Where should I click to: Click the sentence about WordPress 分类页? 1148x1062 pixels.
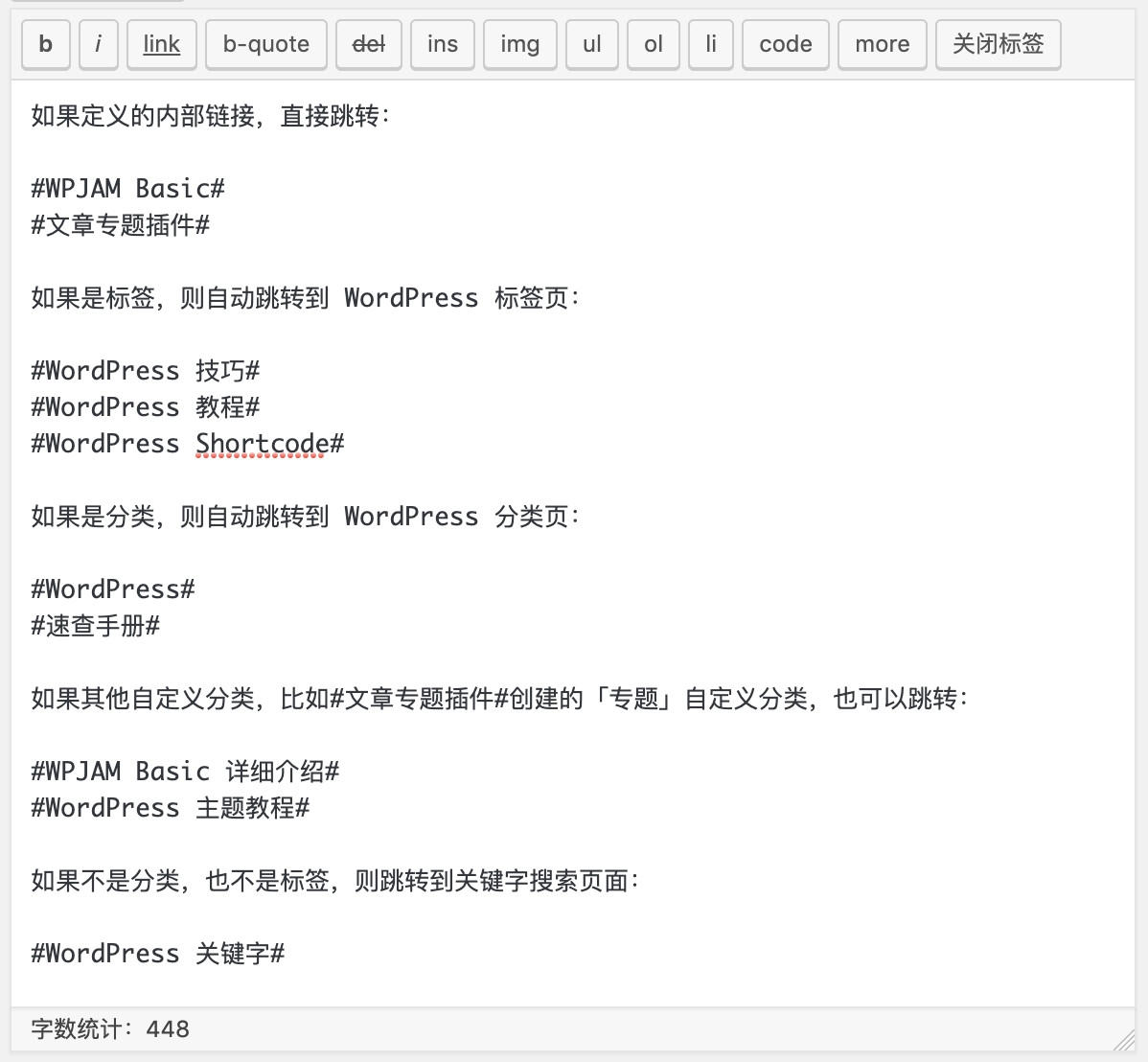[306, 517]
